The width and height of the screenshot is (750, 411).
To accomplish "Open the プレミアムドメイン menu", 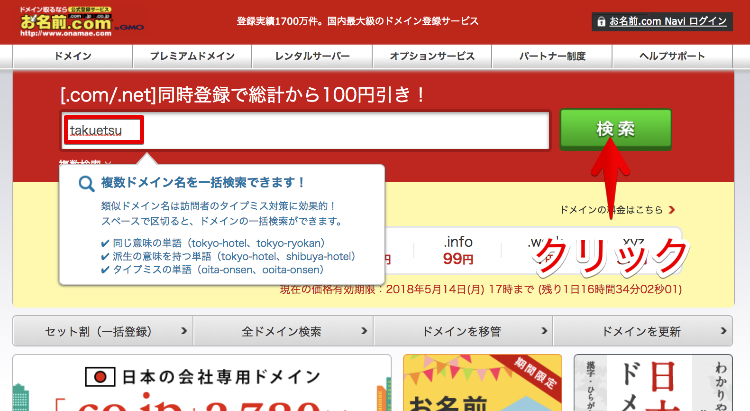I will click(x=192, y=56).
